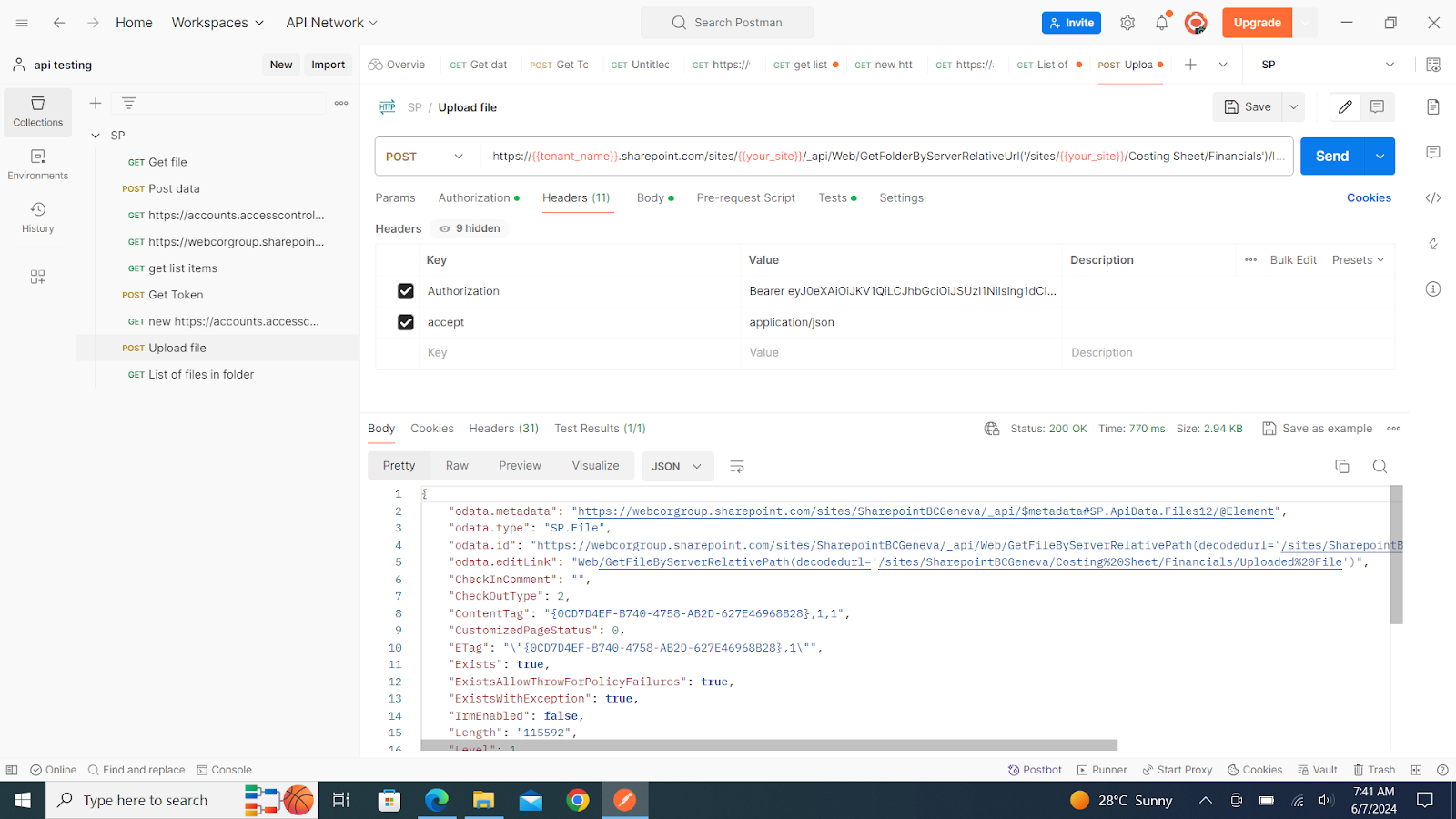This screenshot has height=819, width=1456.
Task: Open the tab overflow chevron dropdown
Action: click(1223, 65)
